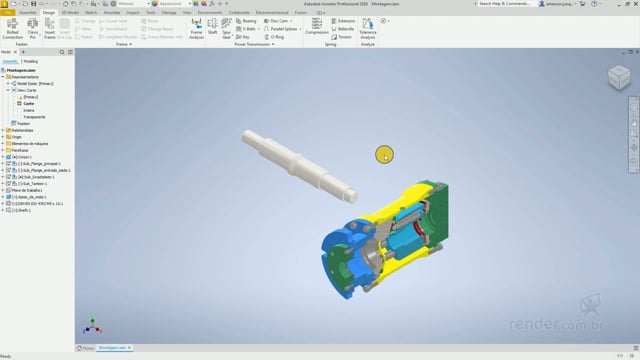
Task: Search the model browser with magnifier icon
Action: (62, 52)
